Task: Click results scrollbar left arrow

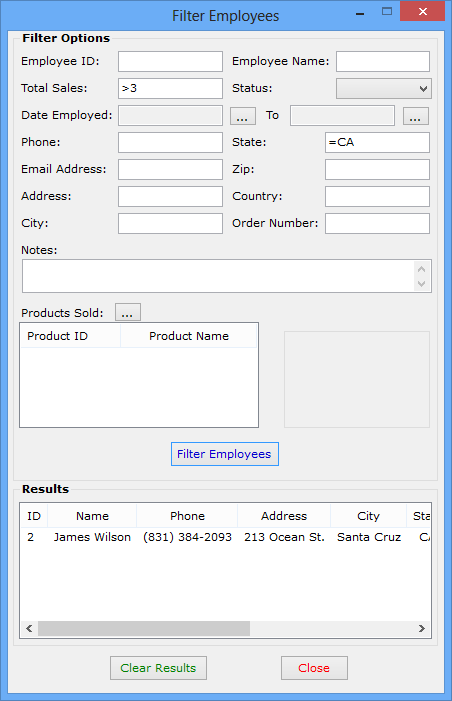Action: pos(30,629)
